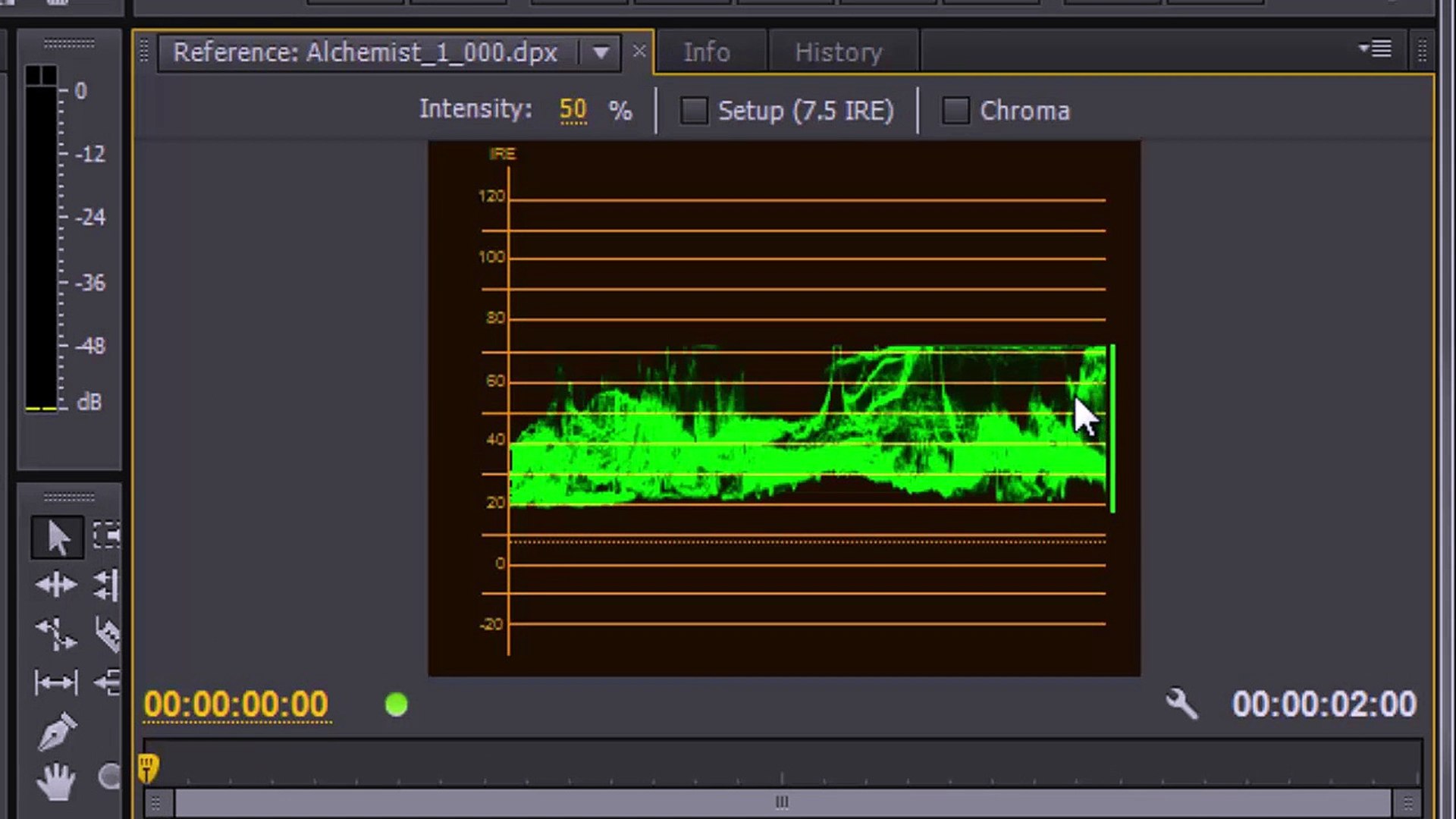1456x819 pixels.
Task: Click the audio meters panel grip handle
Action: (x=68, y=43)
